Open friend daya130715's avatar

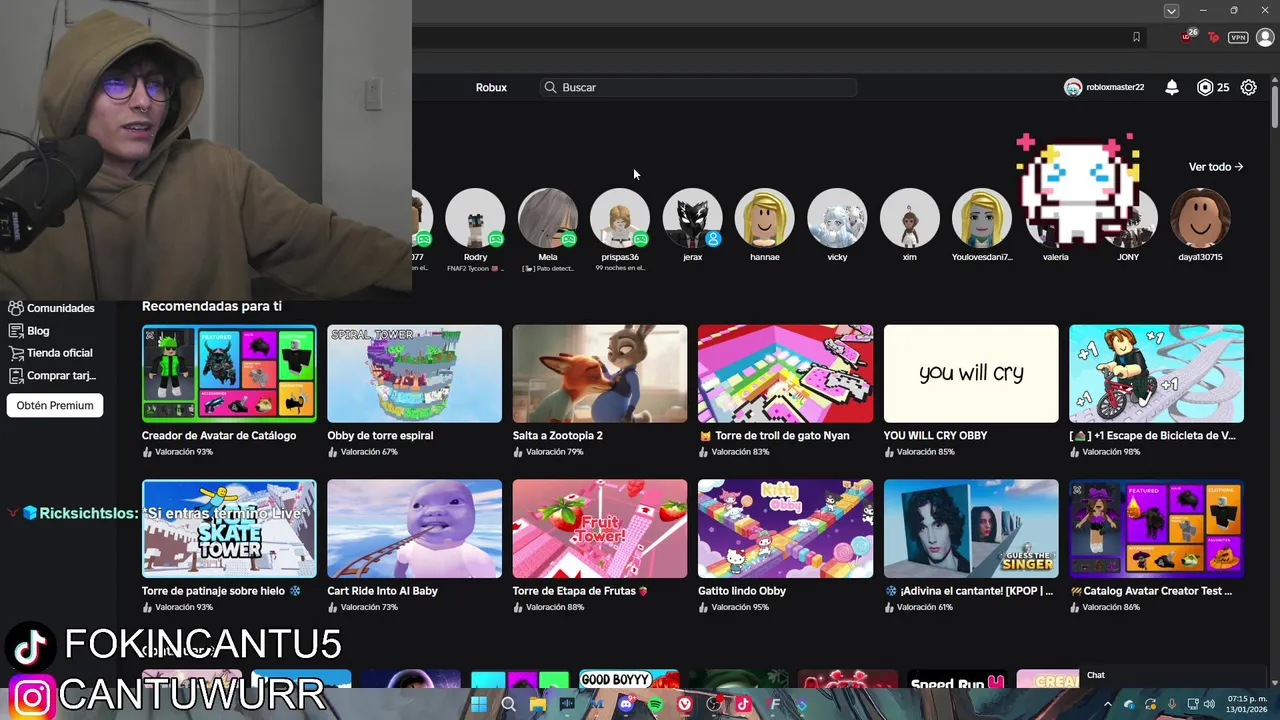click(x=1200, y=217)
